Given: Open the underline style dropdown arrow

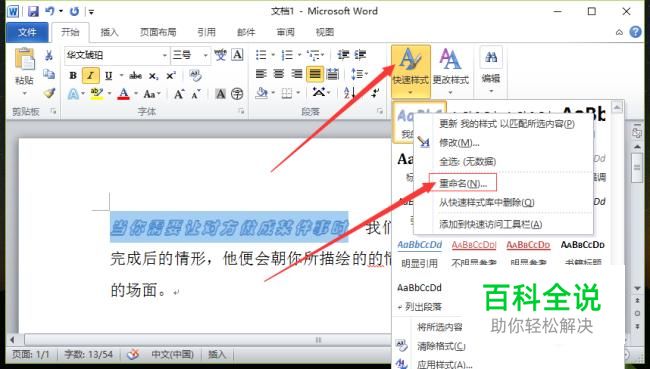Looking at the screenshot, I should [121, 75].
